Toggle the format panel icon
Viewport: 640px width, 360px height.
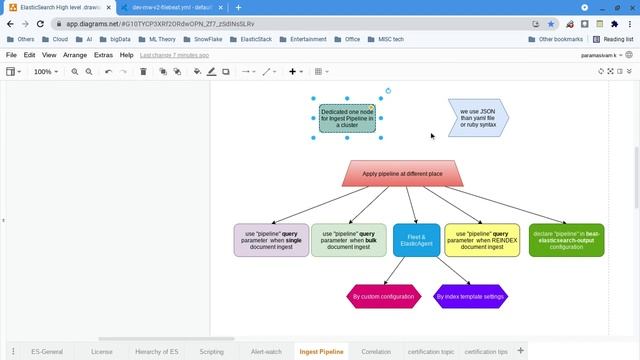pos(620,71)
